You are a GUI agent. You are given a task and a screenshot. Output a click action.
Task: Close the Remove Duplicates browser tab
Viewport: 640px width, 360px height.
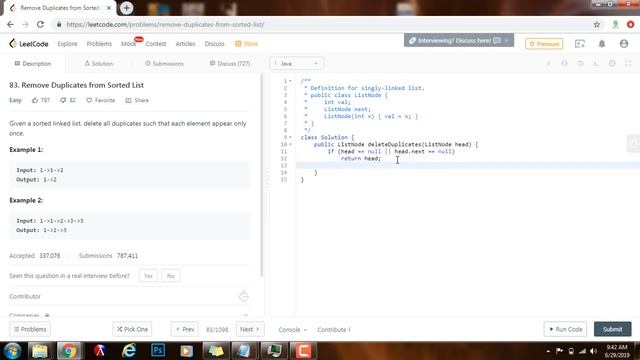click(109, 8)
